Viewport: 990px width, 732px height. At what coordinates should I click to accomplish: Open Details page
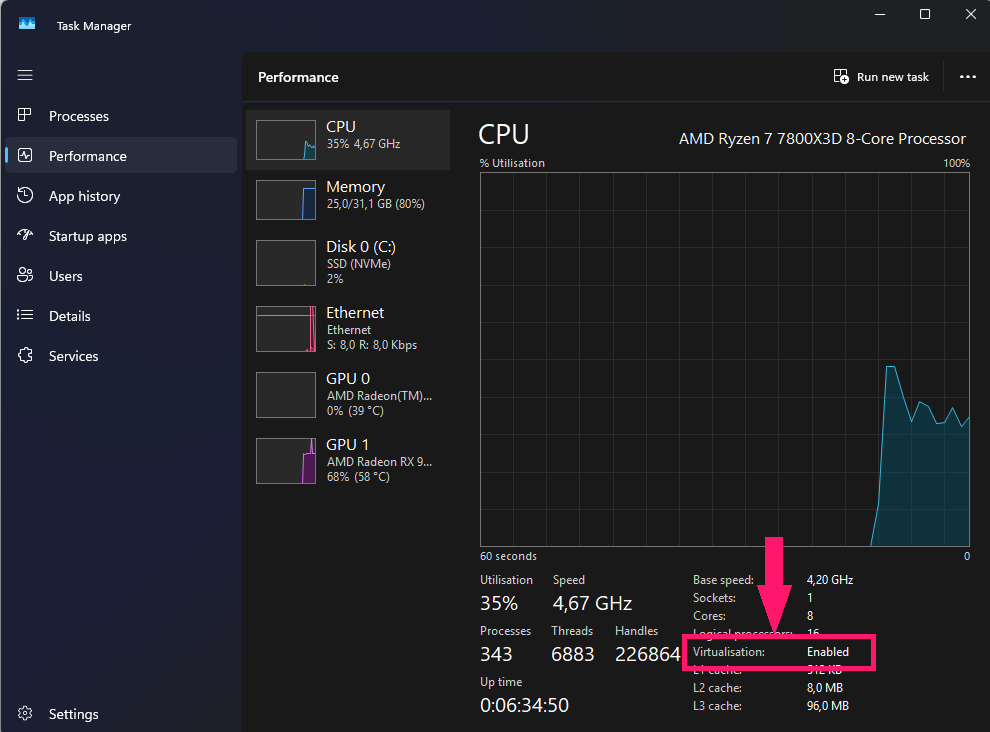coord(121,316)
